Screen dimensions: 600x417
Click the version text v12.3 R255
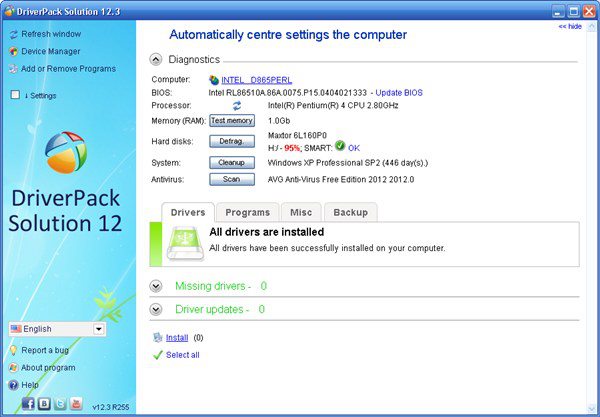(111, 407)
